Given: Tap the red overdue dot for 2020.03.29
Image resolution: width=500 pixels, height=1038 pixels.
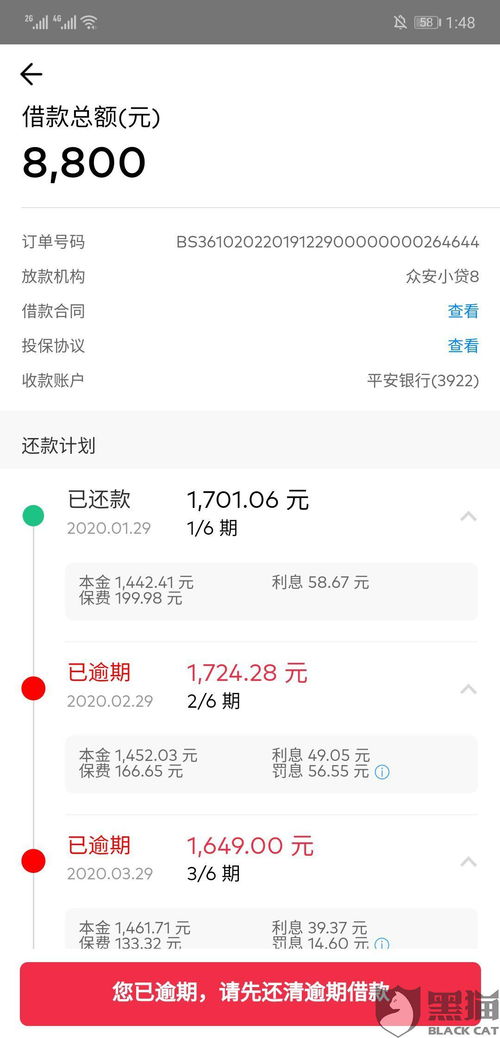Looking at the screenshot, I should tap(33, 861).
